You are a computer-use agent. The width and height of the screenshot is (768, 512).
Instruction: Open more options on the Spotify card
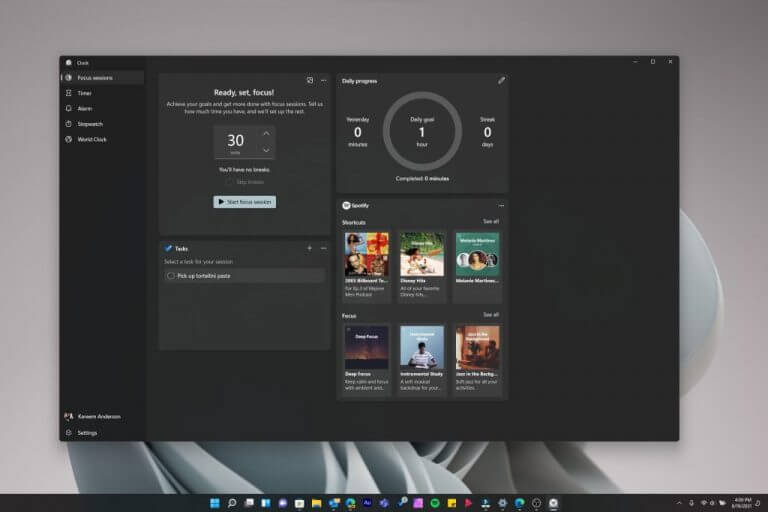tap(501, 206)
